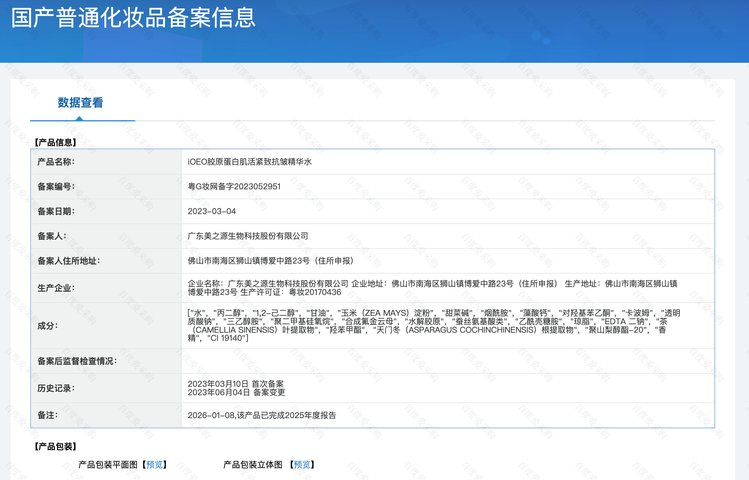Click the 备案日期 value 2023-03-04

(212, 211)
